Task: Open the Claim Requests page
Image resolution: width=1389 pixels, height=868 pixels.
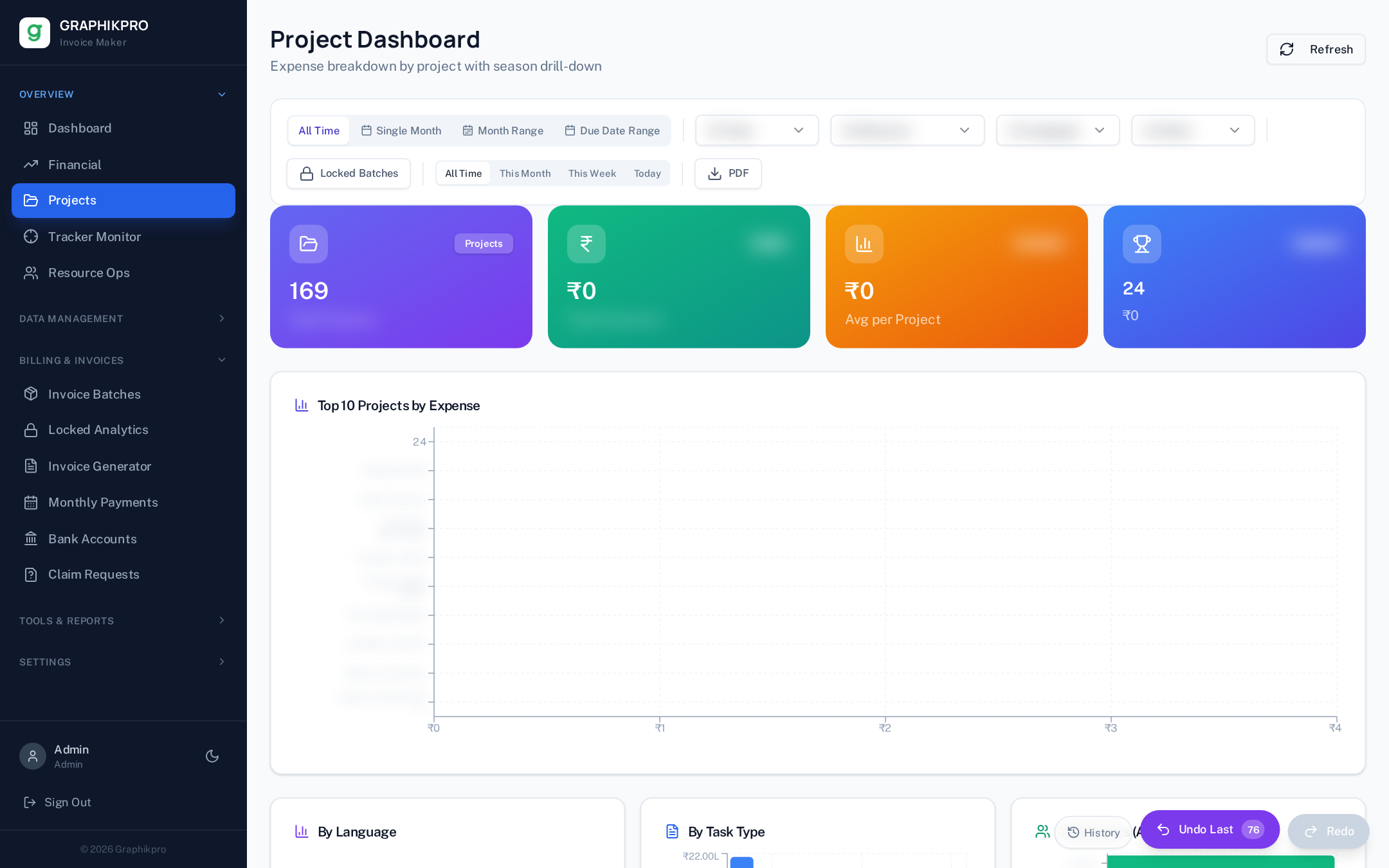Action: click(x=123, y=574)
